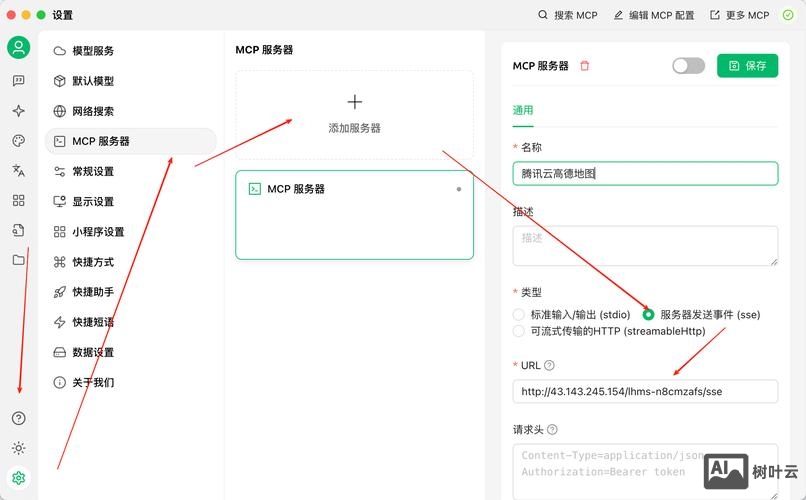Focus the 描述 textarea

pos(645,246)
